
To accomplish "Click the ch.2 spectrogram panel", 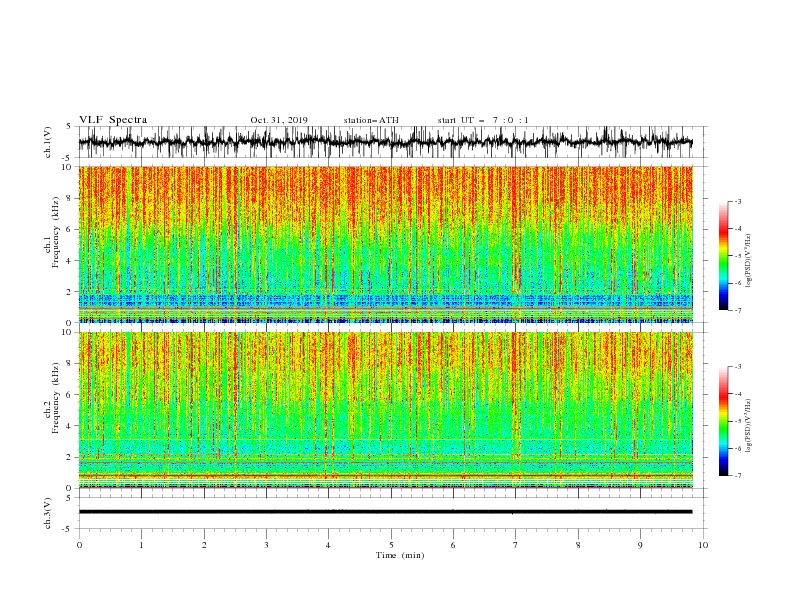I will 385,410.
